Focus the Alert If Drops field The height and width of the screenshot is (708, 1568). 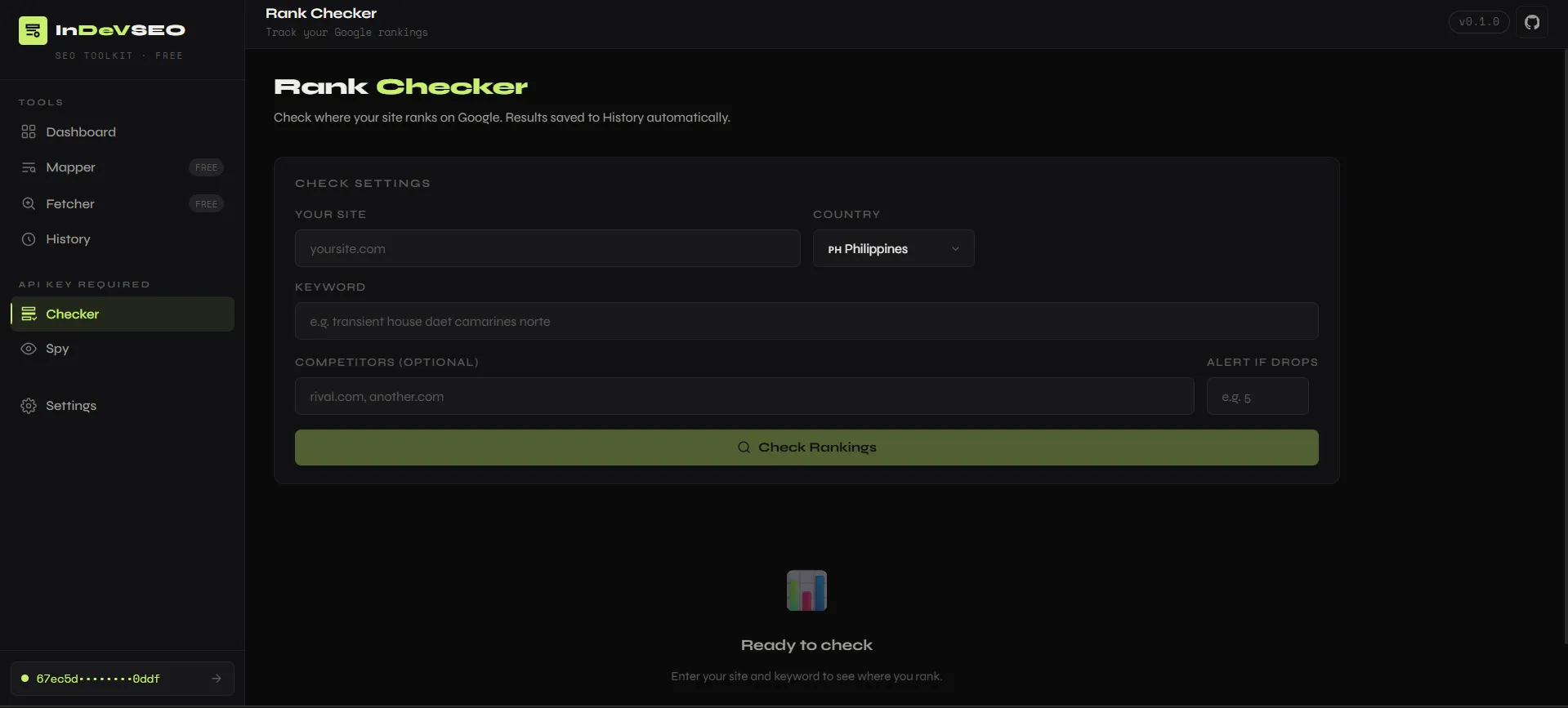coord(1258,396)
